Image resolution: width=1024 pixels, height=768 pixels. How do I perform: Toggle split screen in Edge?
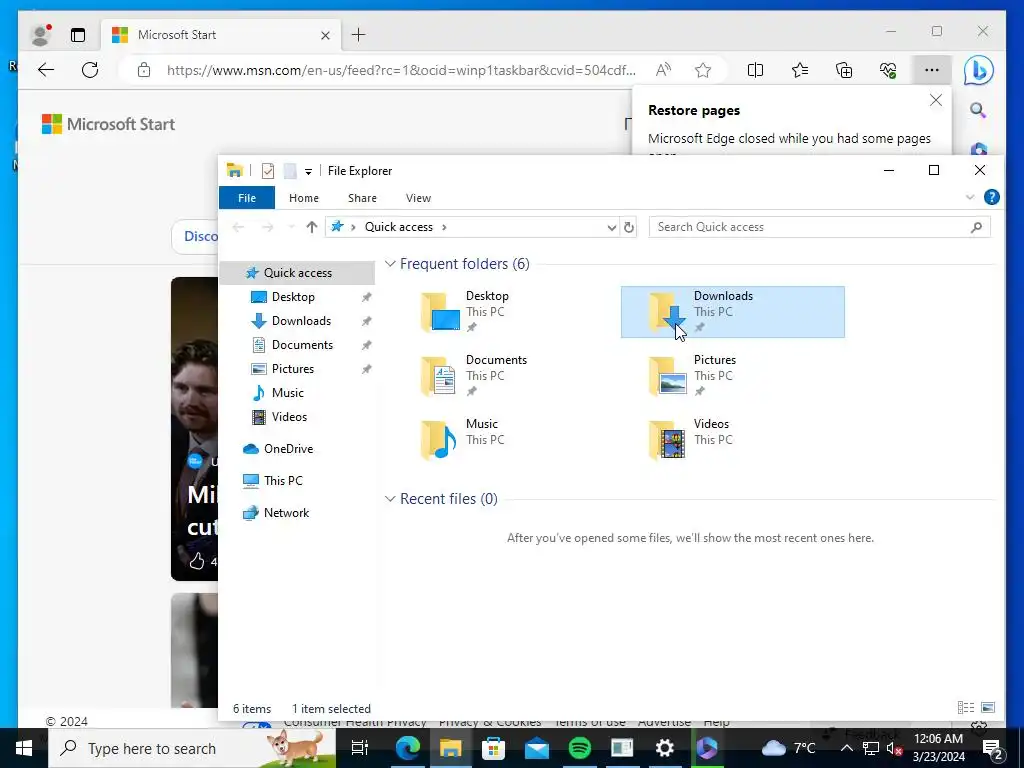click(x=755, y=70)
